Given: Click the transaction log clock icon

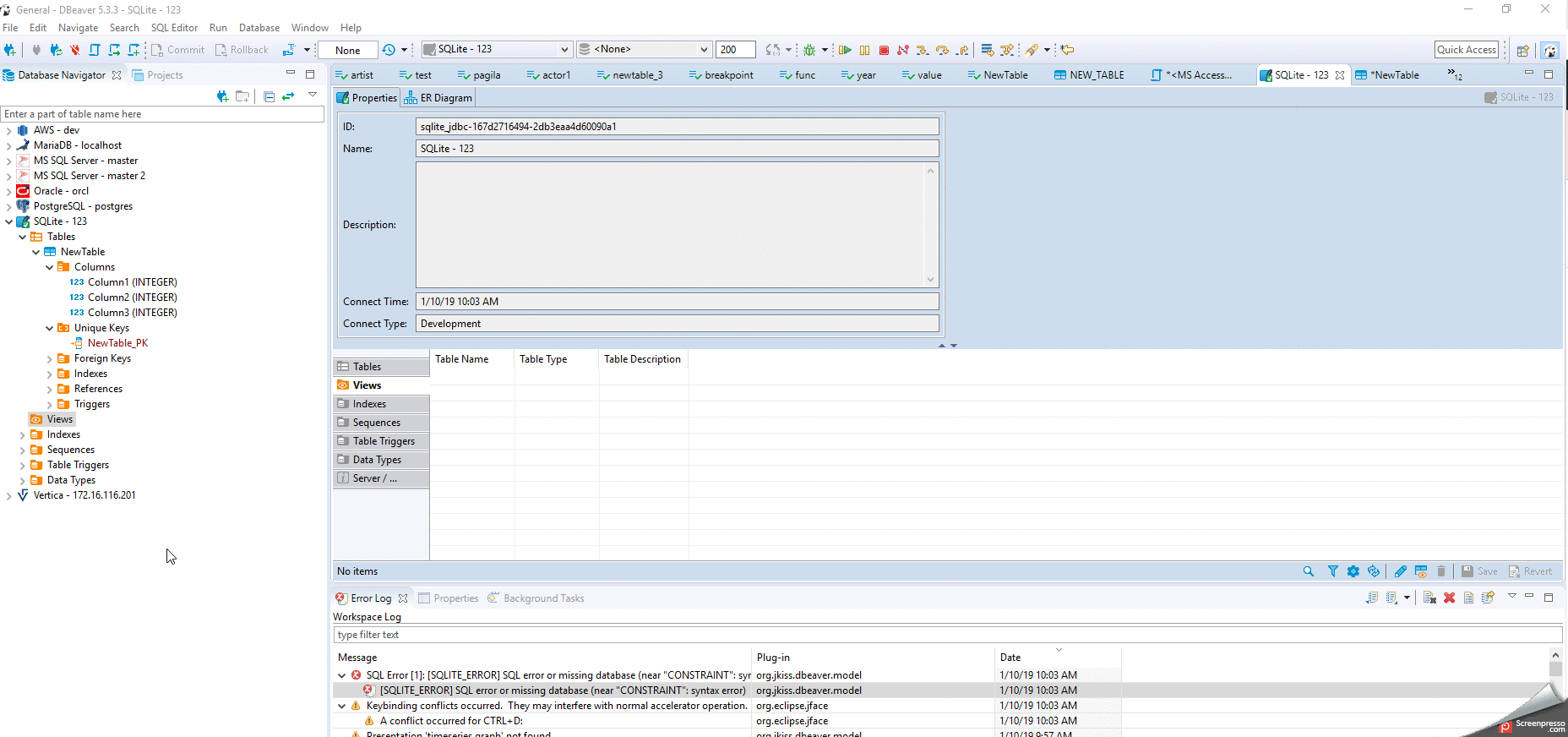Looking at the screenshot, I should coord(389,50).
